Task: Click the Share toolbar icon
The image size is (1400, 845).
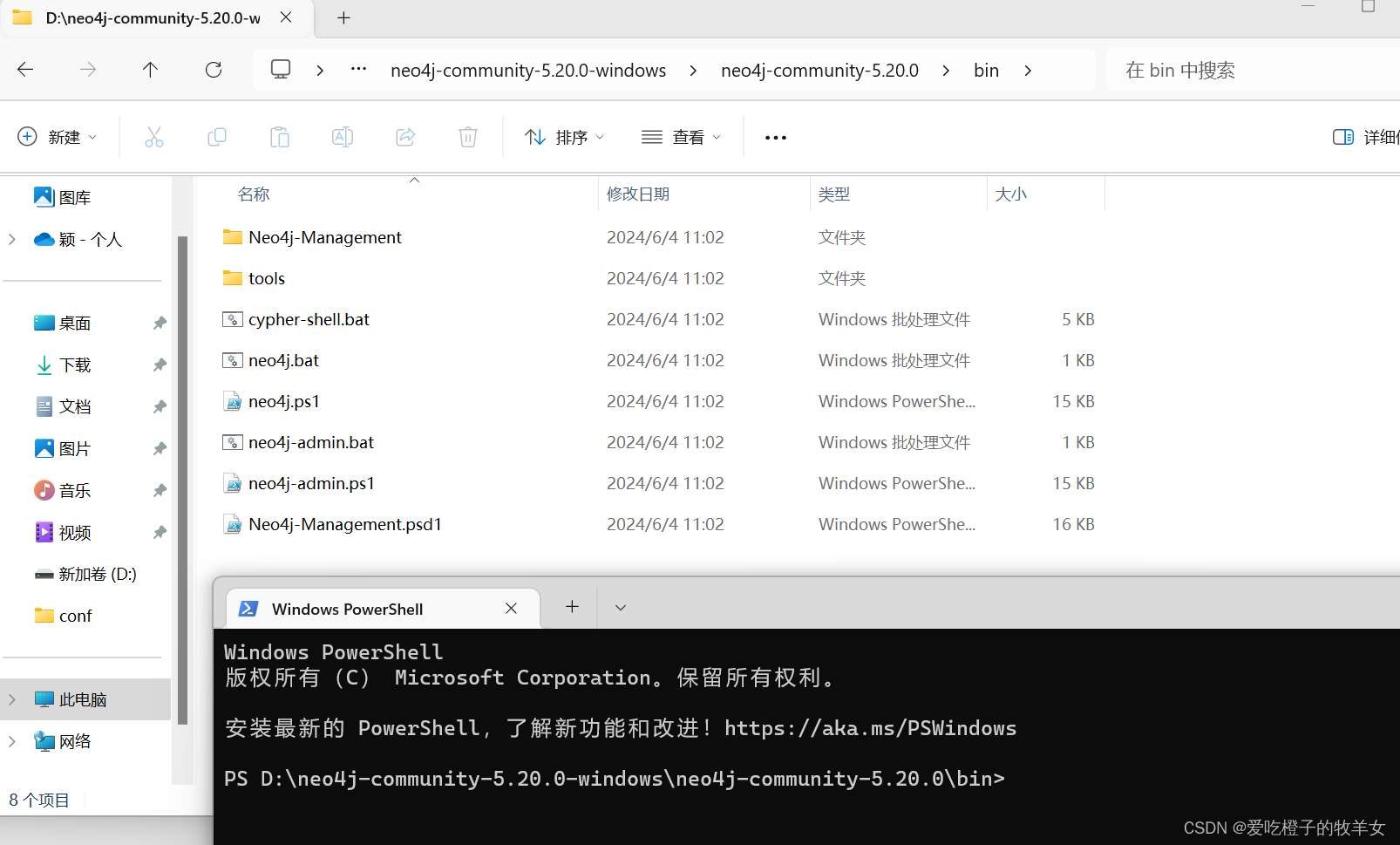Action: pyautogui.click(x=405, y=137)
